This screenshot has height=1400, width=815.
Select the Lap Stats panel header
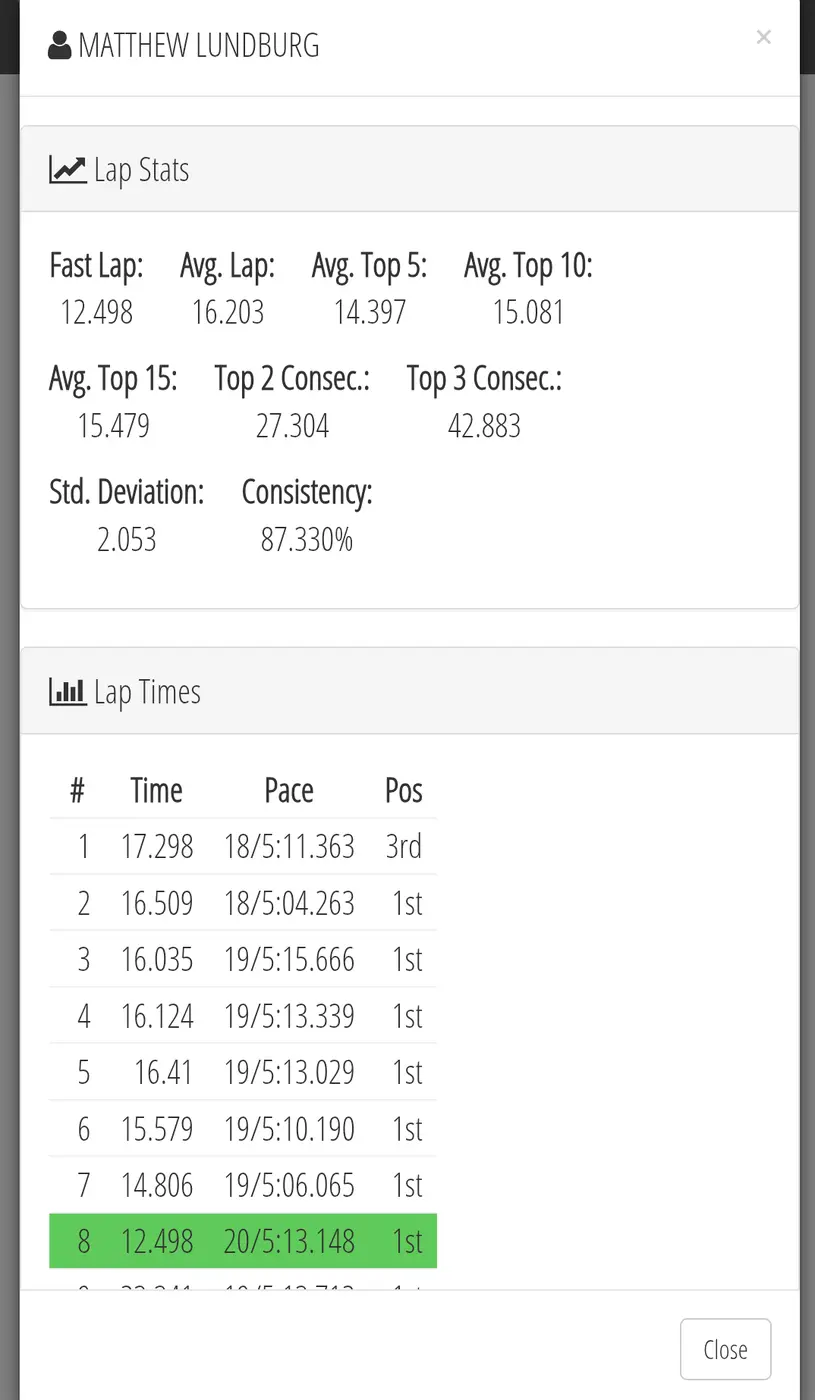point(409,169)
